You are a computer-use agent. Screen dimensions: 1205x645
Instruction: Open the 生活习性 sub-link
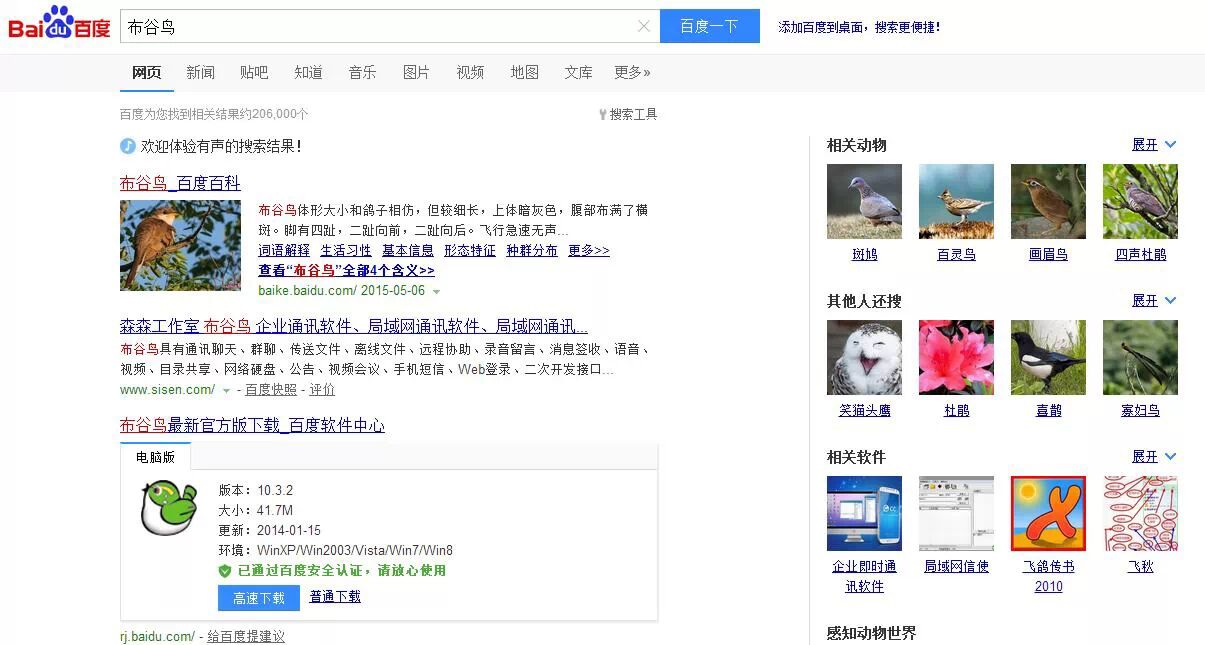346,250
